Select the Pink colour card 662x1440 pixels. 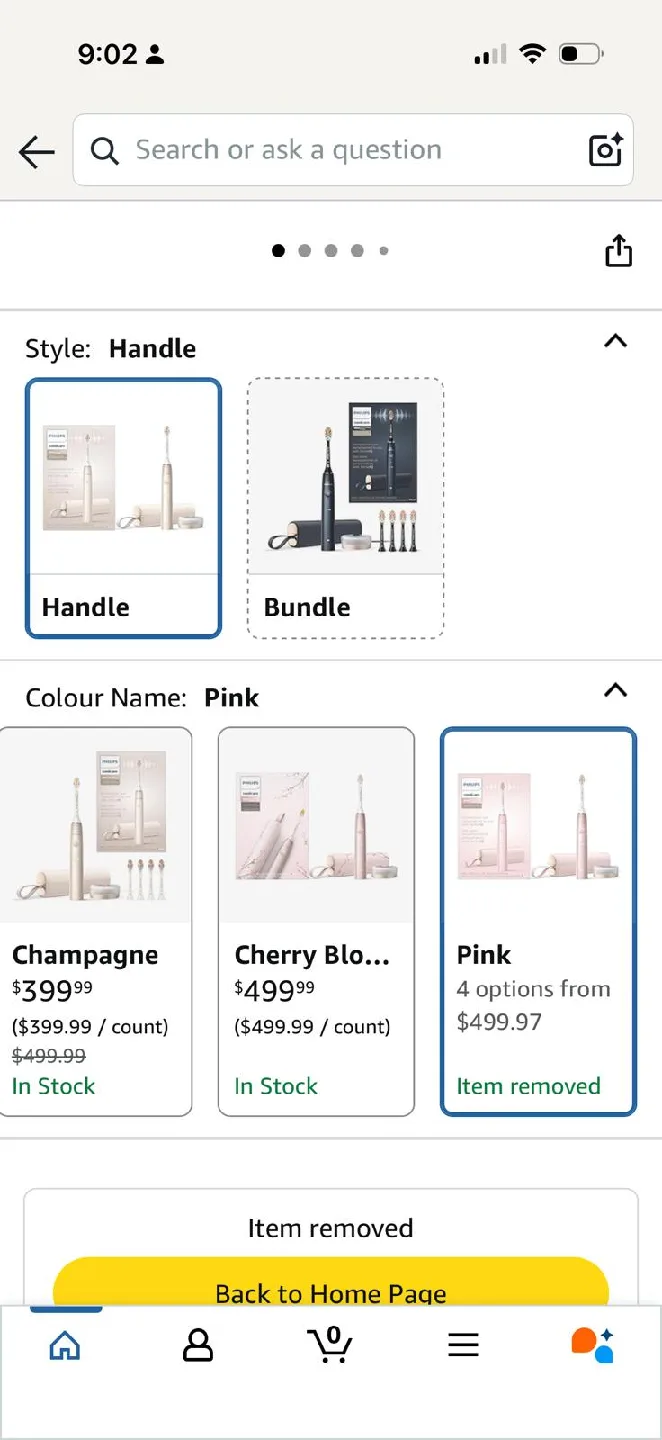point(538,921)
